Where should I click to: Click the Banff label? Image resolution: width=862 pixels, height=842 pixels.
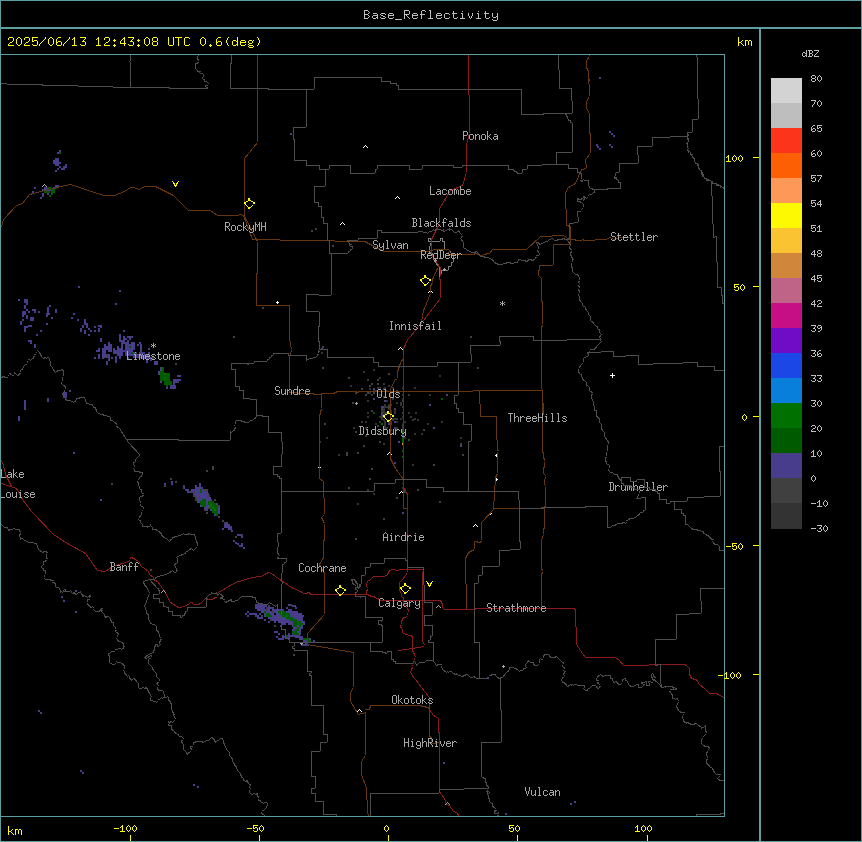(124, 567)
